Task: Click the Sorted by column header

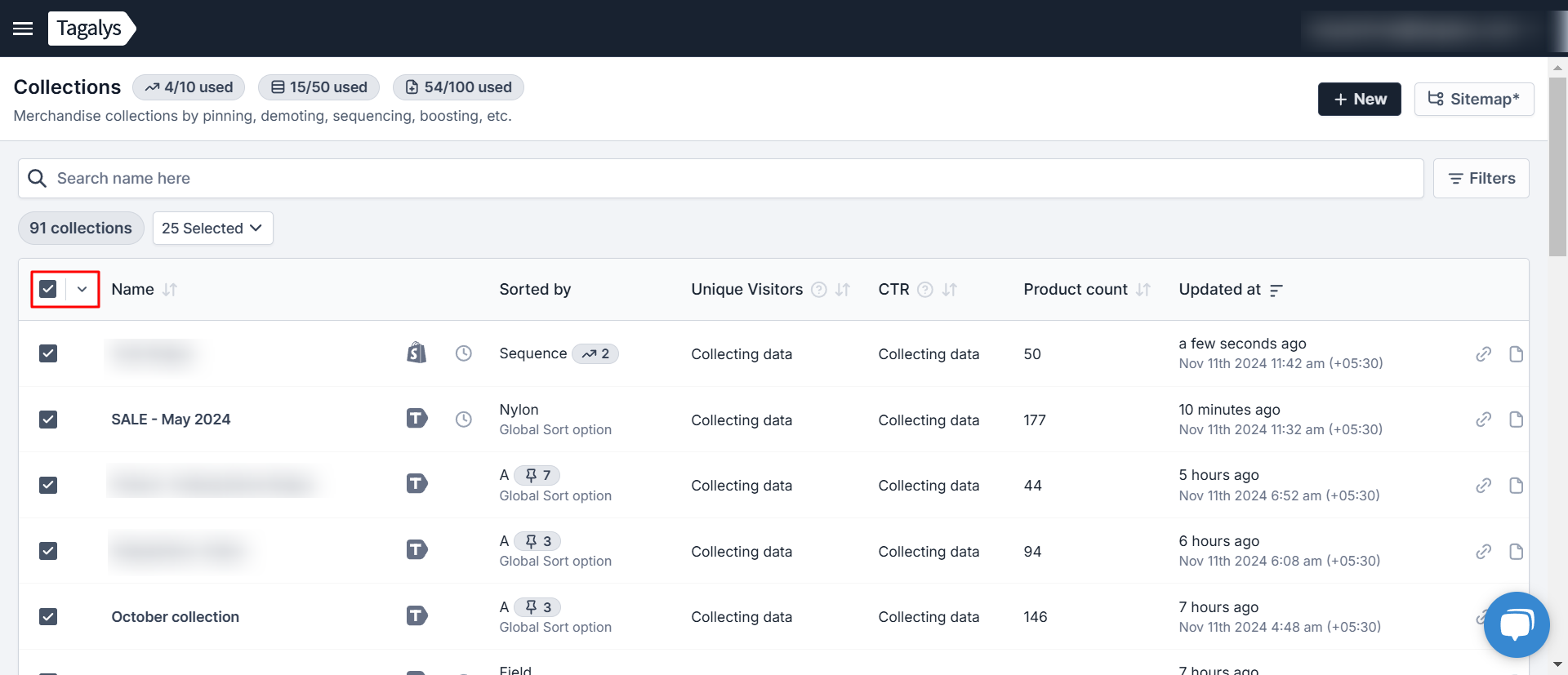Action: pyautogui.click(x=535, y=290)
